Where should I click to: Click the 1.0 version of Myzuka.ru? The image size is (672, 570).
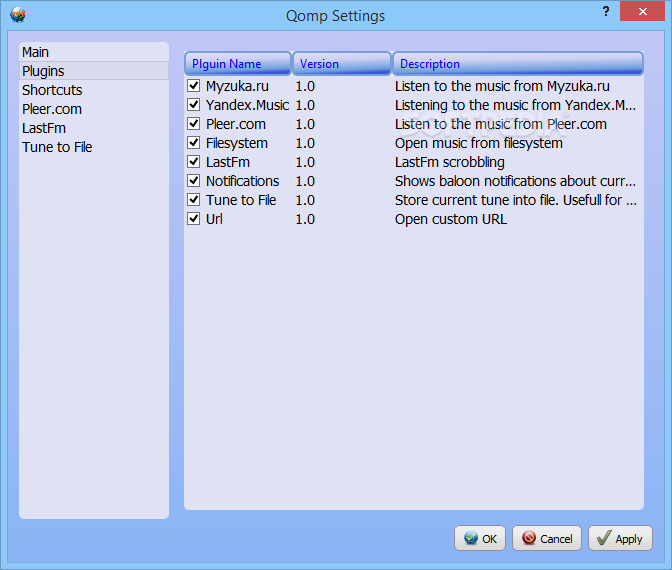click(305, 86)
